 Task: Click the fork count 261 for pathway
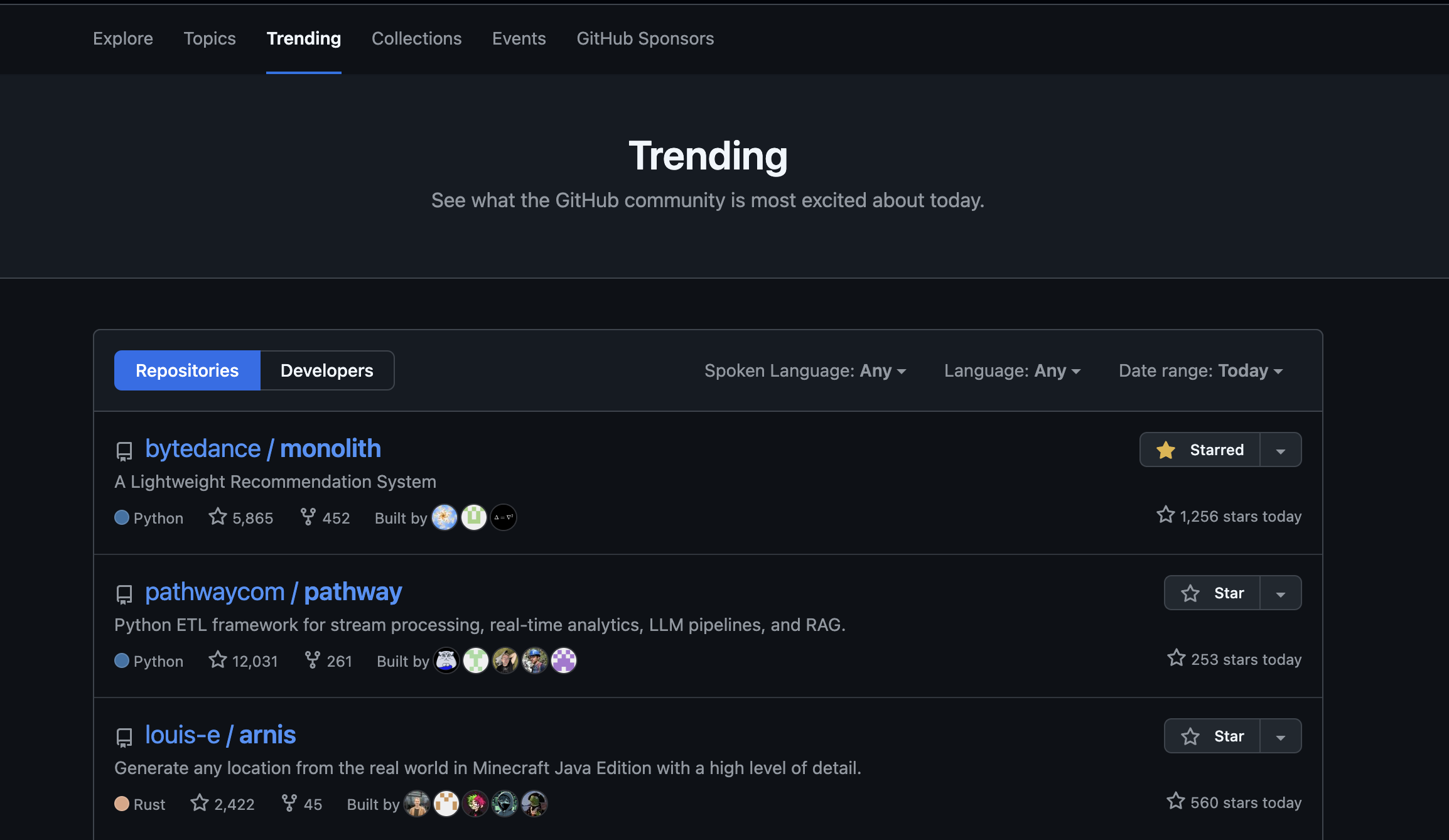[328, 660]
